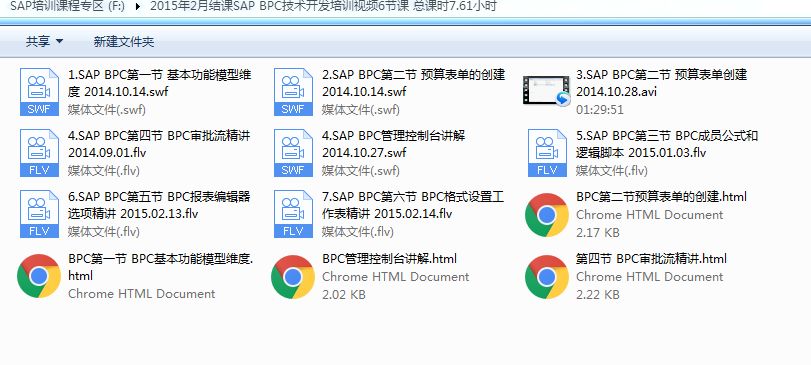Click the 新建文件夹 button
The width and height of the screenshot is (811, 365).
coord(124,41)
